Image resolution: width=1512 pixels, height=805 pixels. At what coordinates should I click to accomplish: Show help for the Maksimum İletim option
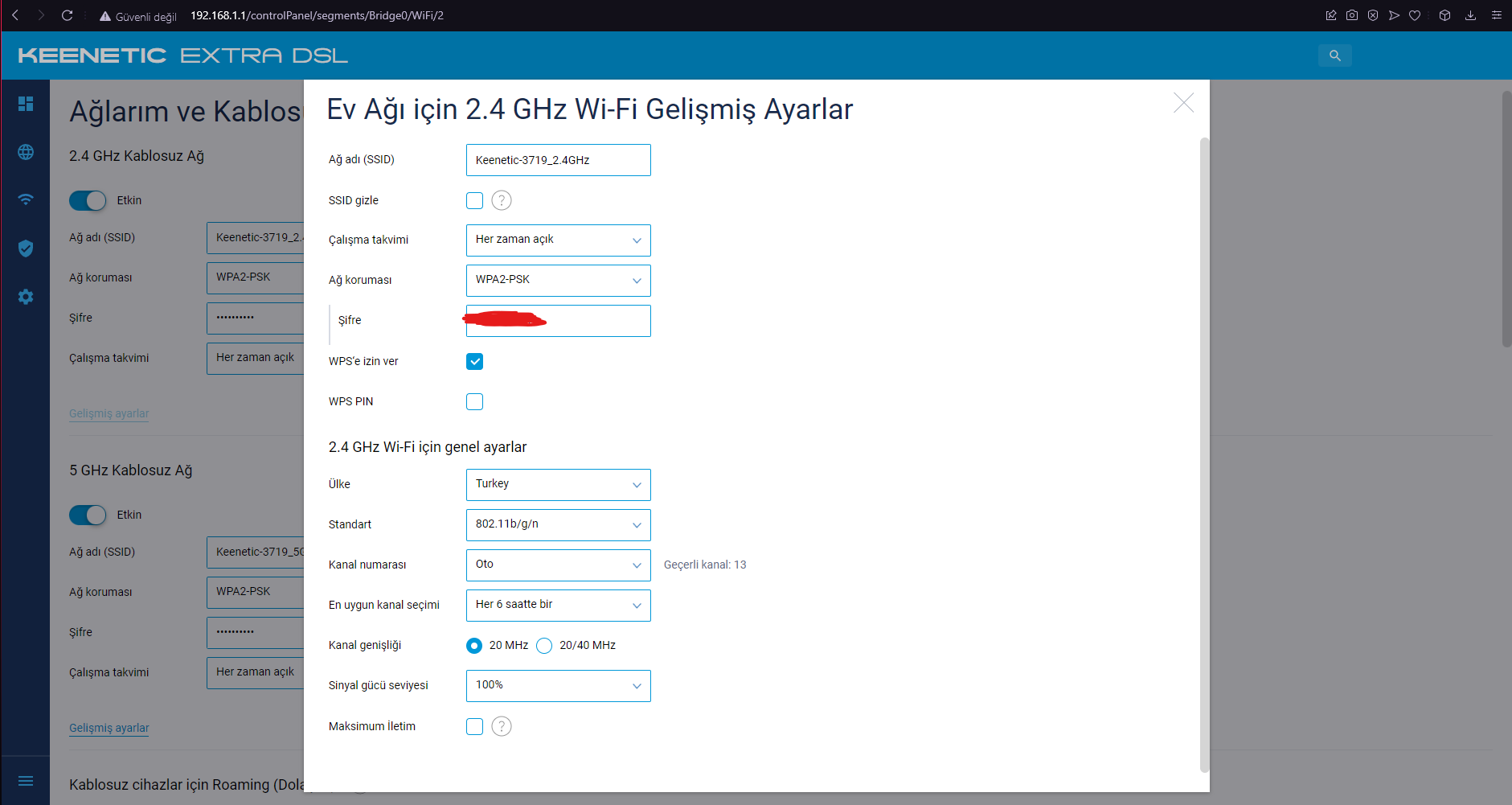click(502, 726)
